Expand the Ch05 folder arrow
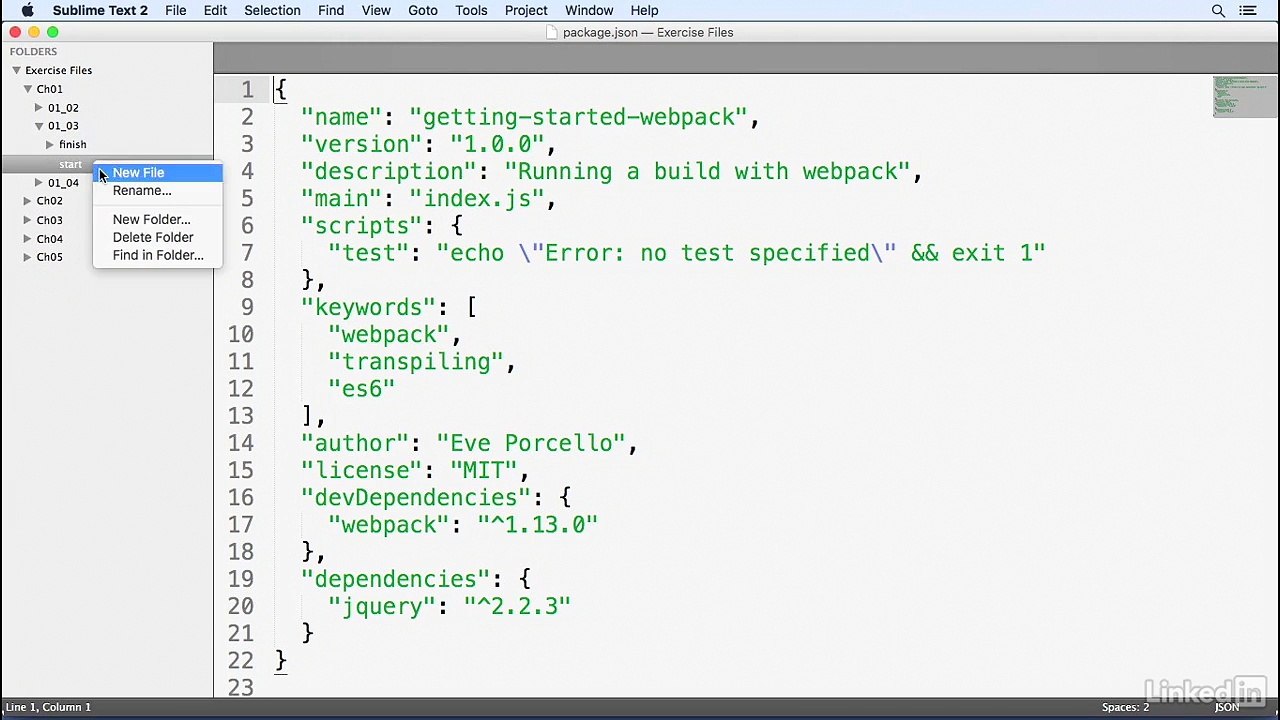 click(x=28, y=257)
